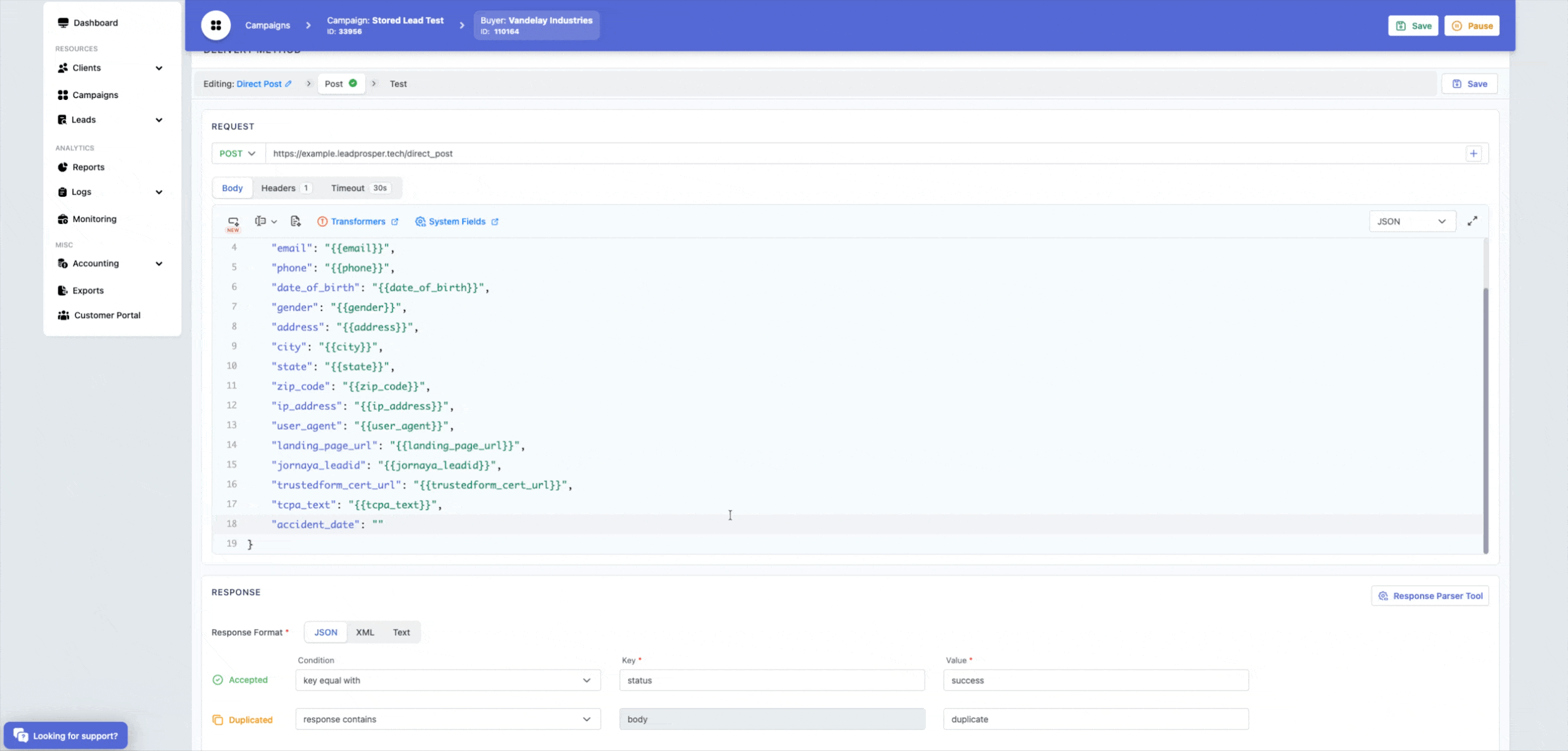1568x751 pixels.
Task: Click the insert document icon in editor toolbar
Action: (295, 221)
